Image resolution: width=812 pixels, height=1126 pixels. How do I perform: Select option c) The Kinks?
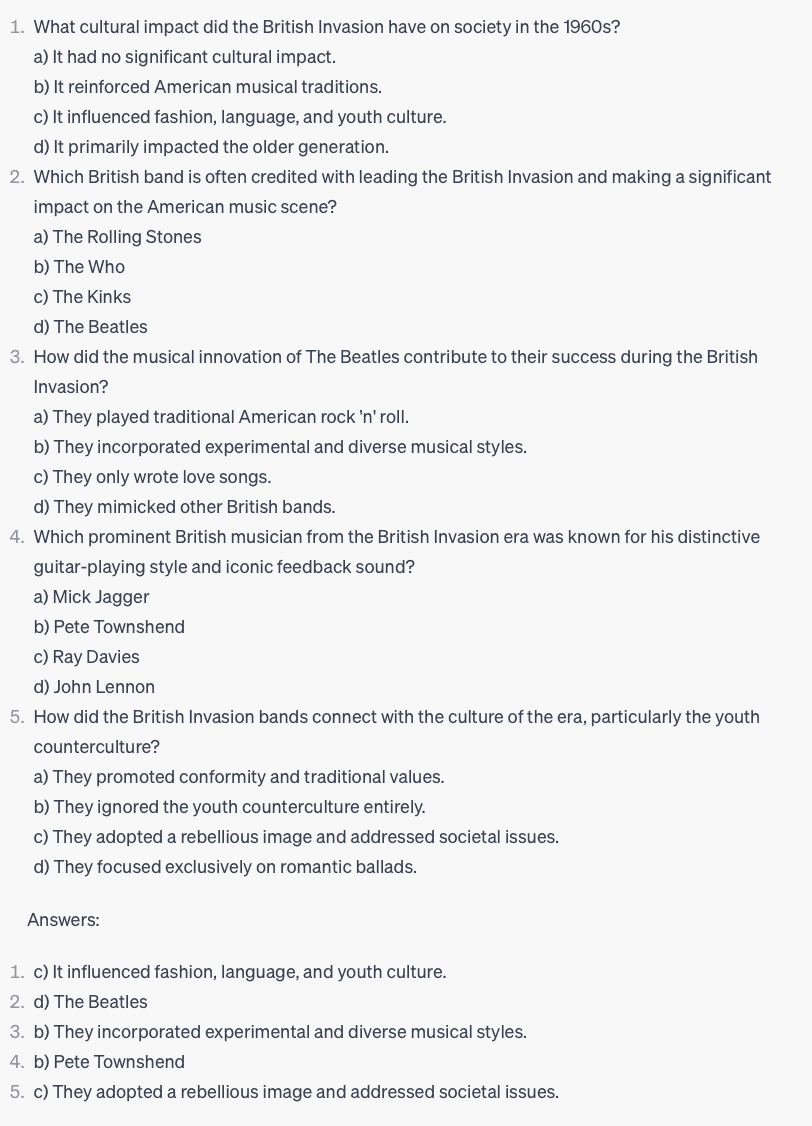(82, 297)
